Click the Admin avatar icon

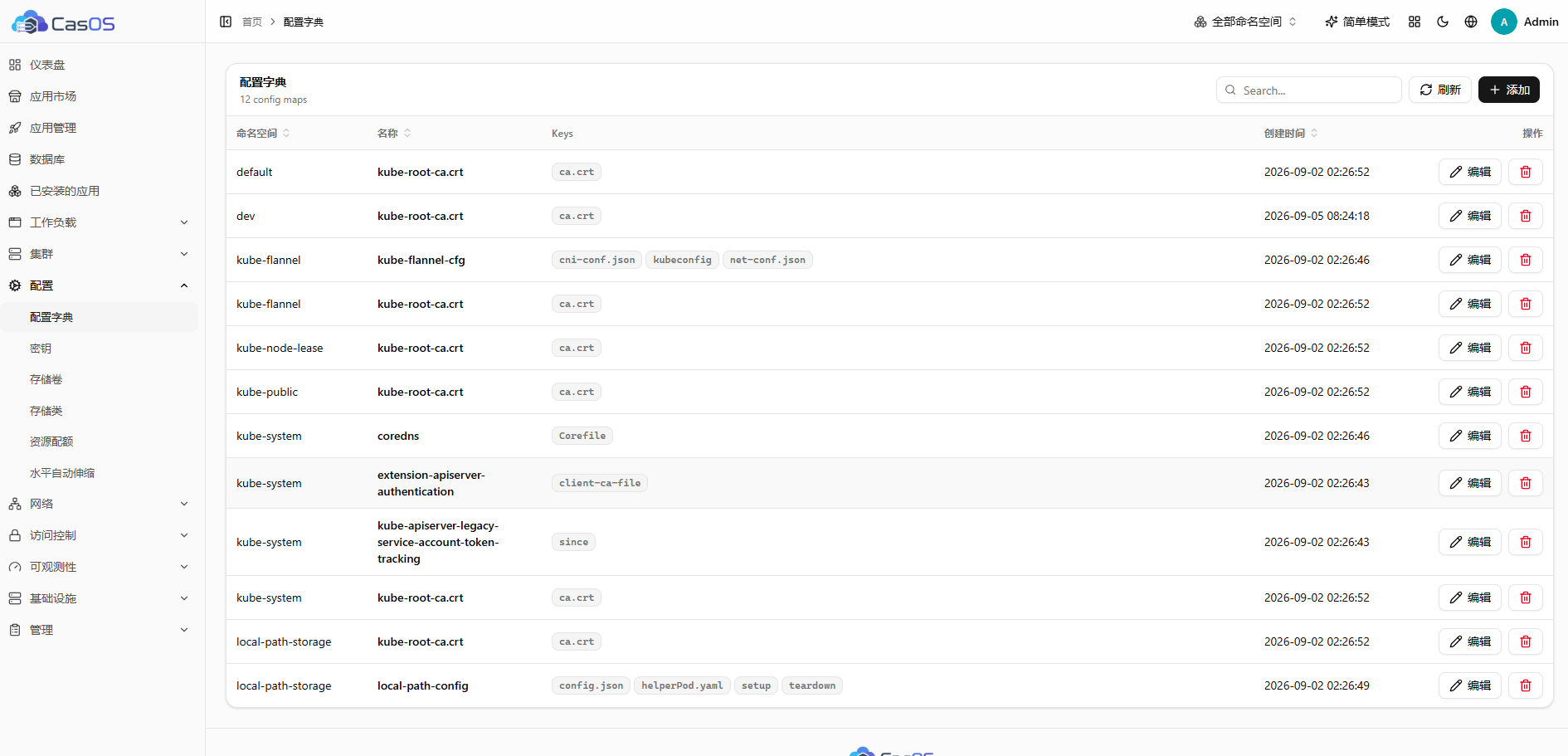(1503, 22)
